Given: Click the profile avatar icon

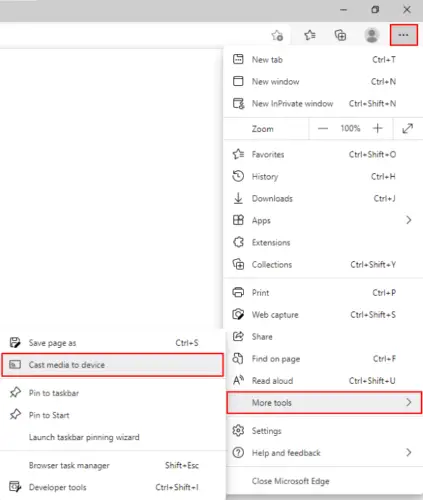Looking at the screenshot, I should point(372,35).
